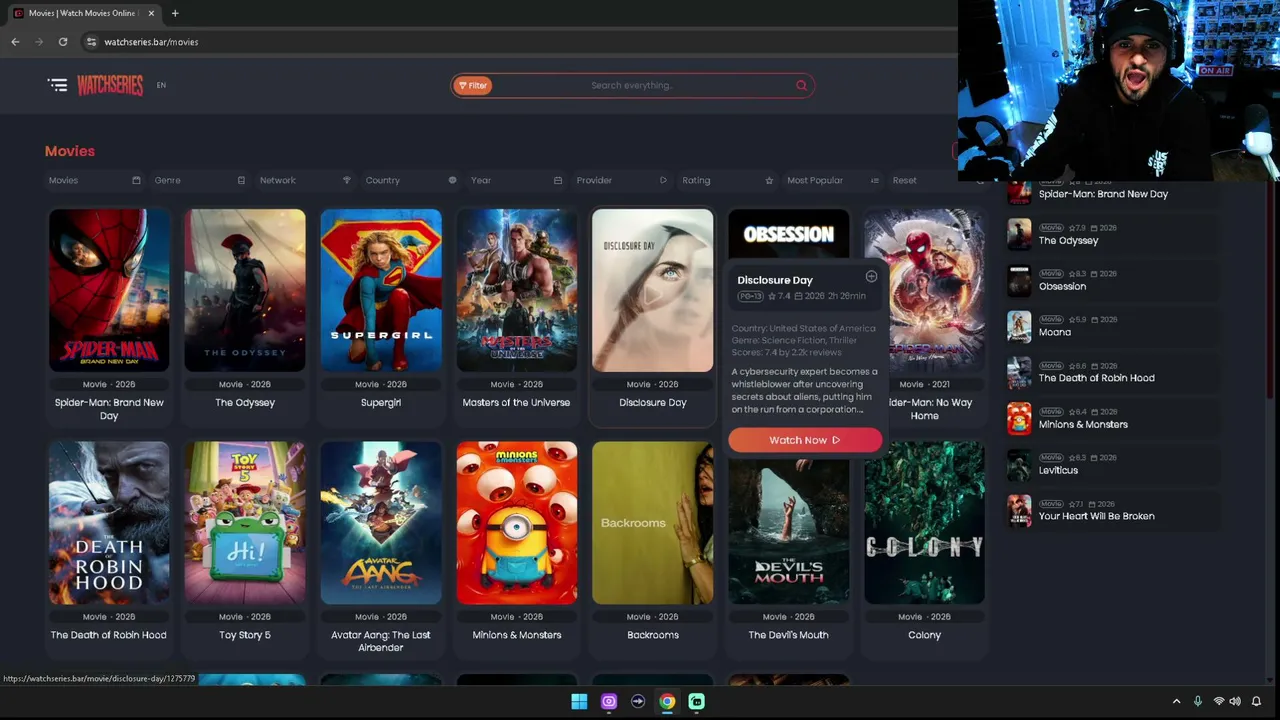Open the Minions & Monsters poster
The width and height of the screenshot is (1280, 720).
pos(517,523)
